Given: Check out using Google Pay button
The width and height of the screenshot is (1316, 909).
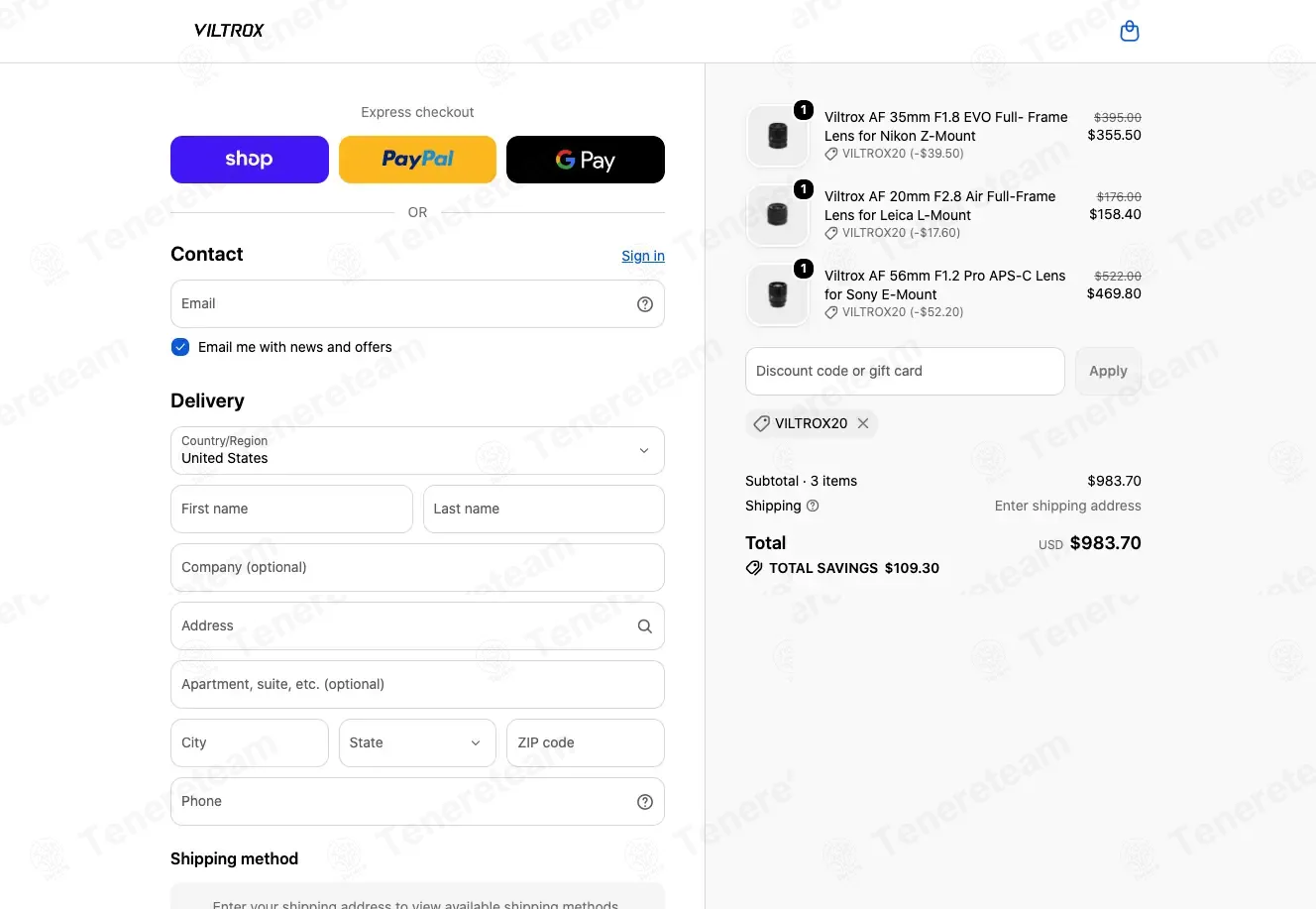Looking at the screenshot, I should [586, 160].
